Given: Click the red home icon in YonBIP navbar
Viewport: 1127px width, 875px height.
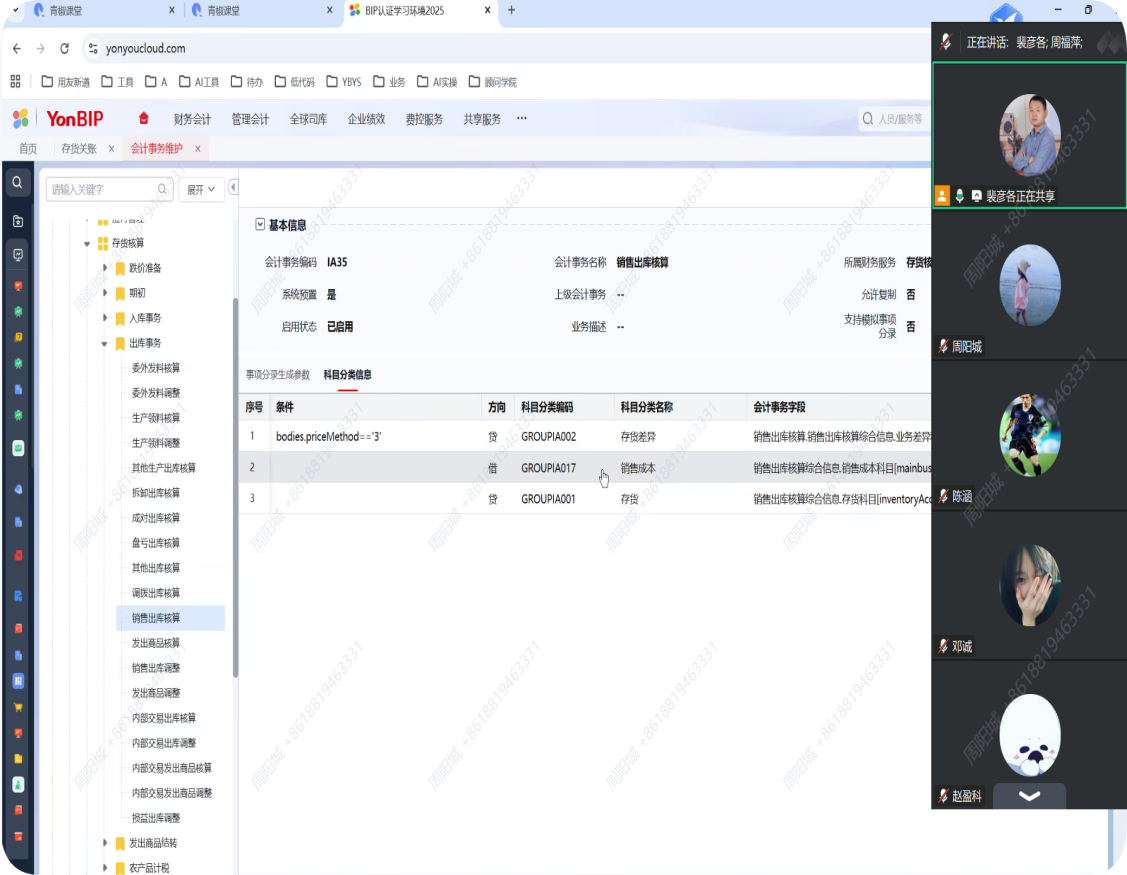Looking at the screenshot, I should [144, 118].
